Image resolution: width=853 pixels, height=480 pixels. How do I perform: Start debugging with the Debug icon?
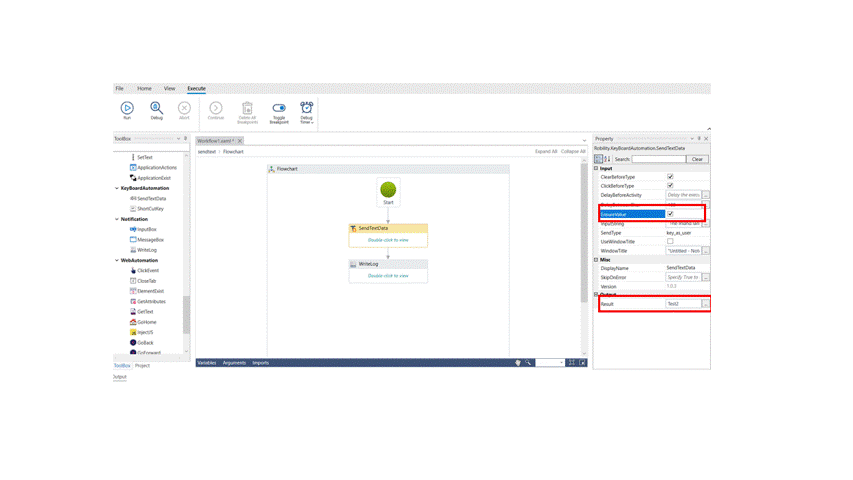[x=156, y=108]
